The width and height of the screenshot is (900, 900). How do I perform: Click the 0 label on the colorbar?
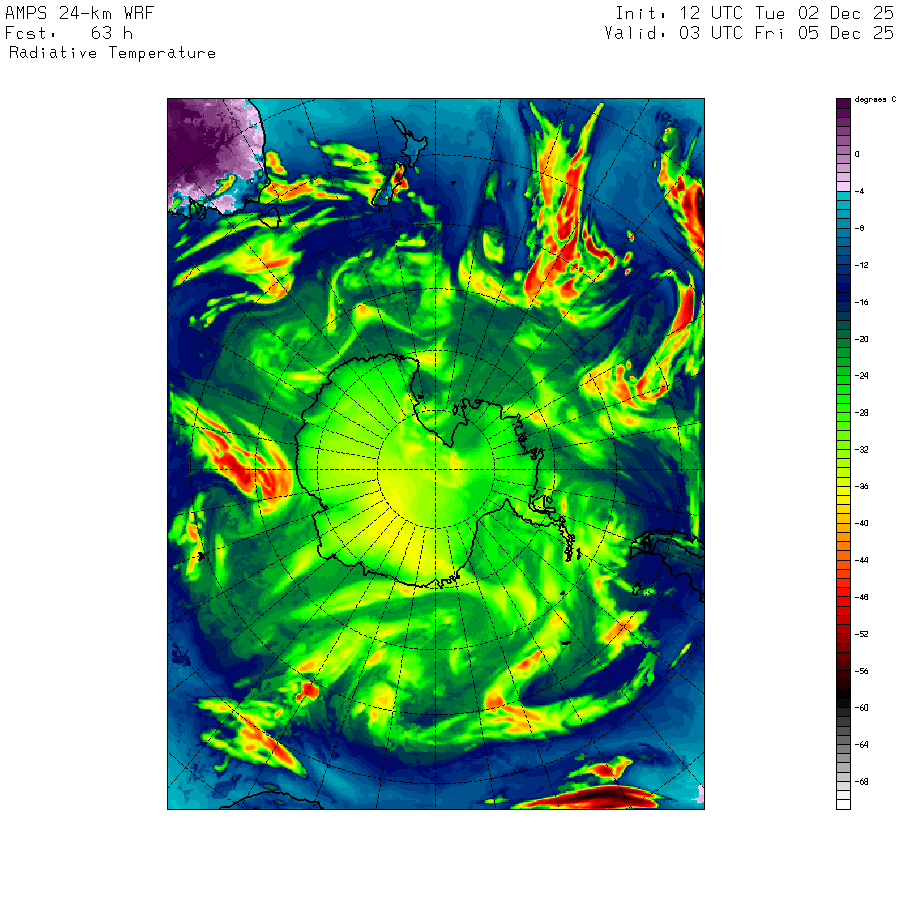pos(857,154)
